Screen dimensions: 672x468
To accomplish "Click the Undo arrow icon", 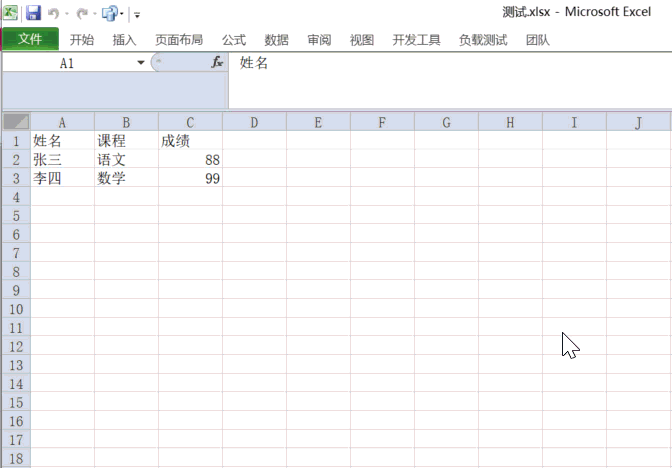I will click(54, 14).
